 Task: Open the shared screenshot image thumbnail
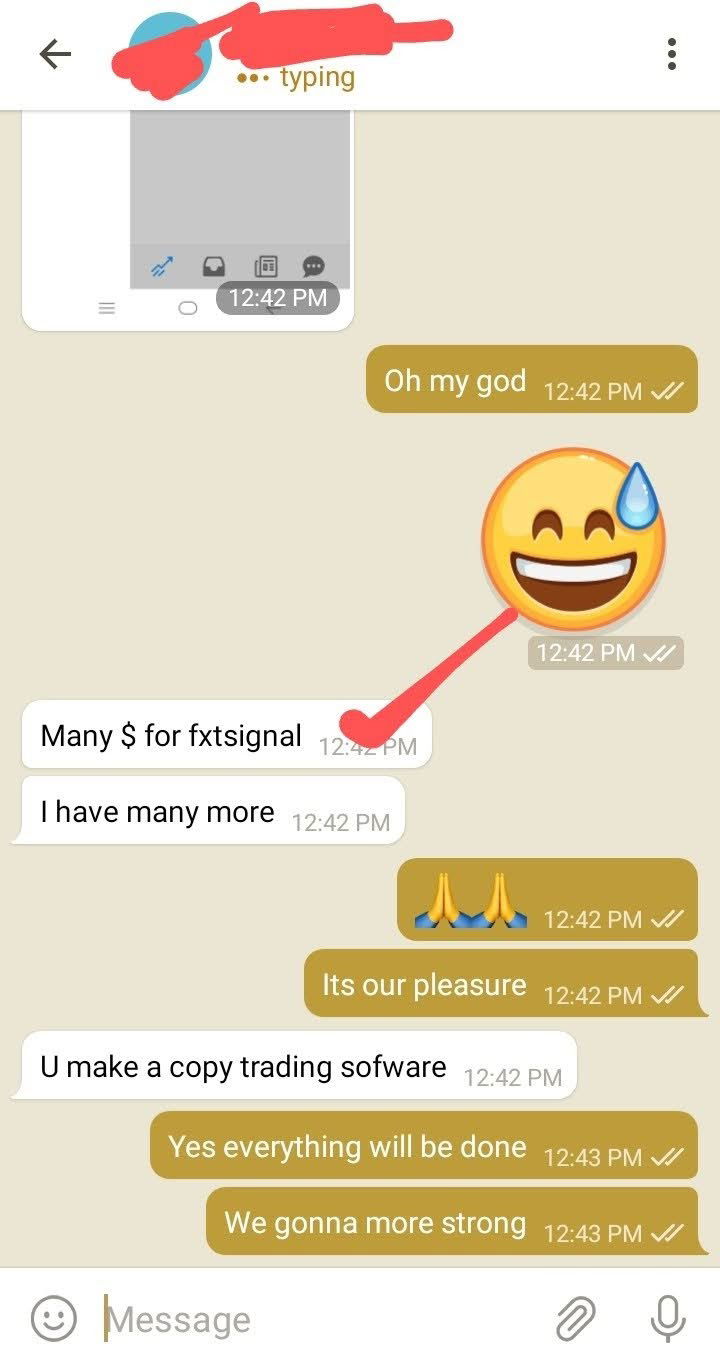point(188,220)
